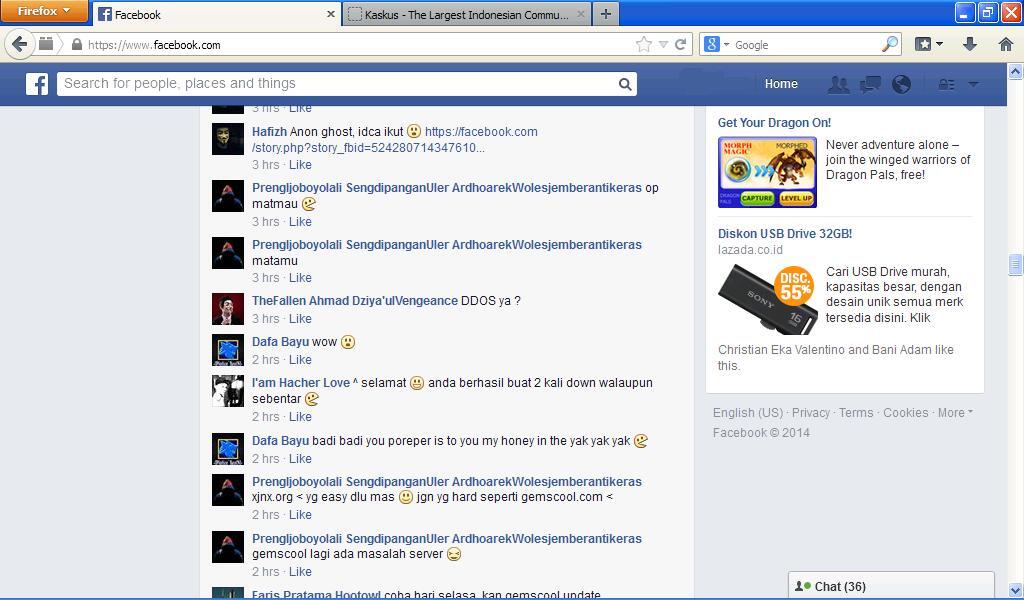Open the facebook.com story link in Hafizh comment

tap(395, 140)
